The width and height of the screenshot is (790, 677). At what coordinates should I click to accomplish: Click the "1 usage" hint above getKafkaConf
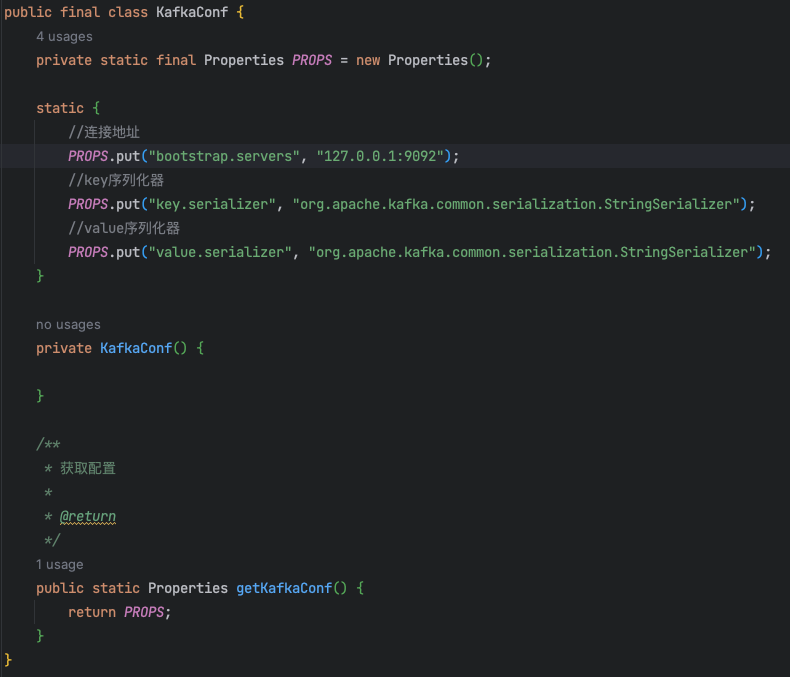pos(60,564)
